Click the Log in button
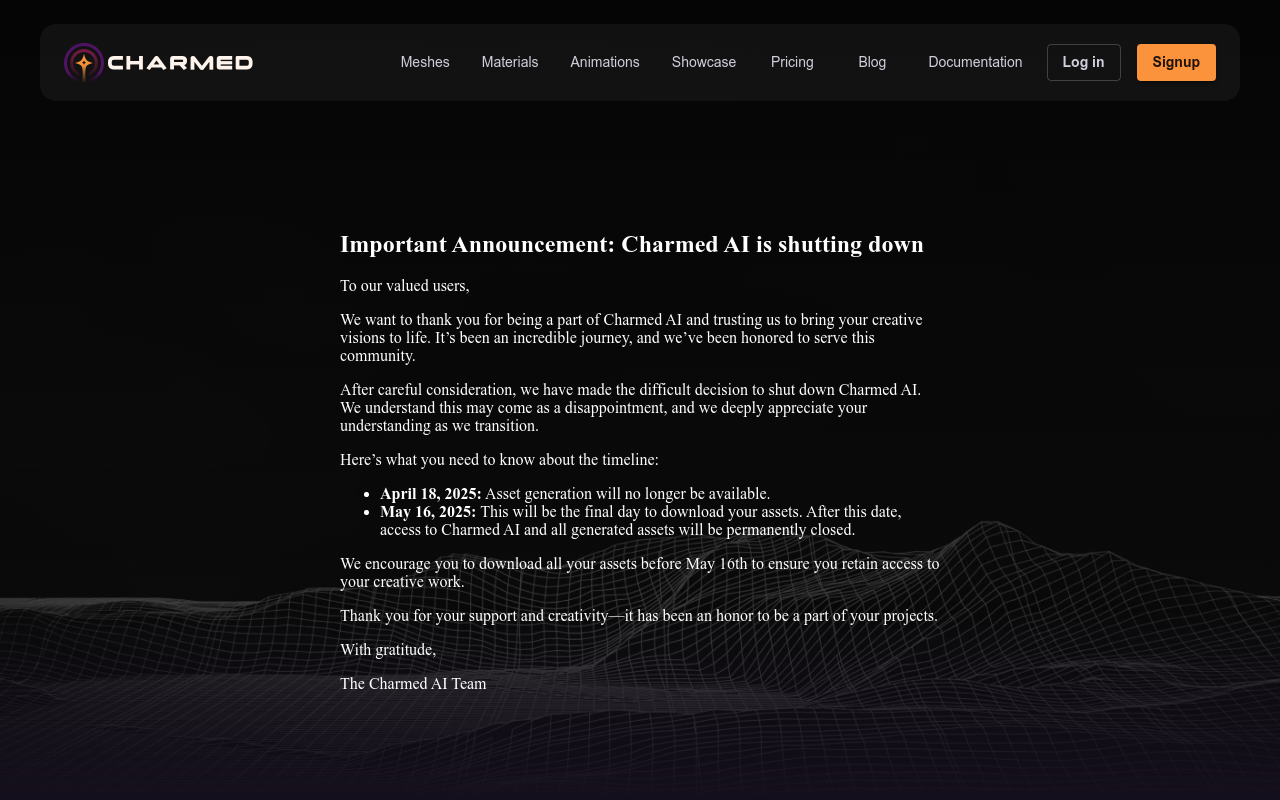Screen dimensions: 1280x800 click(1084, 62)
